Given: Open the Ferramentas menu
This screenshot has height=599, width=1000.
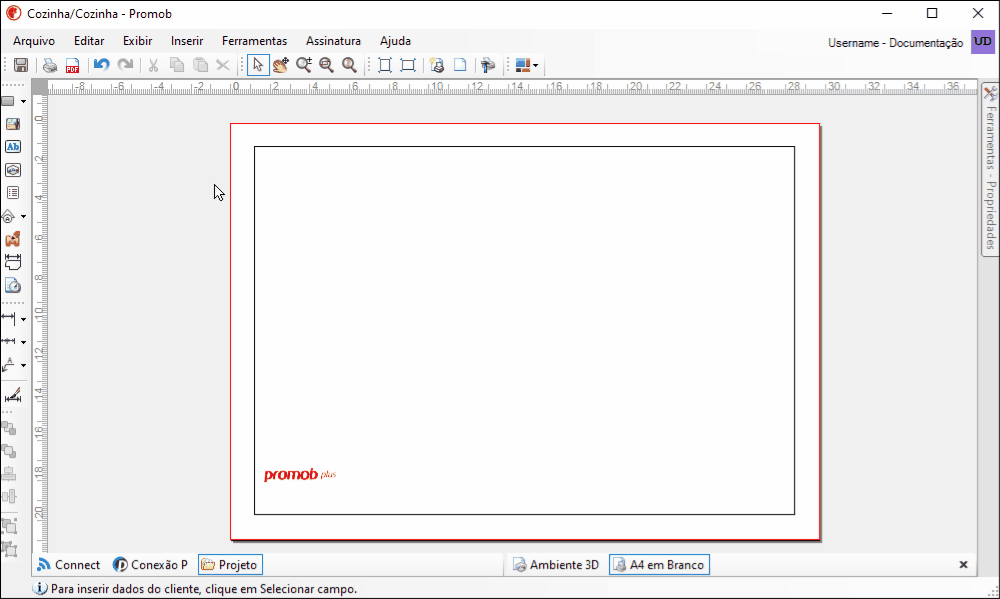Looking at the screenshot, I should click(254, 41).
